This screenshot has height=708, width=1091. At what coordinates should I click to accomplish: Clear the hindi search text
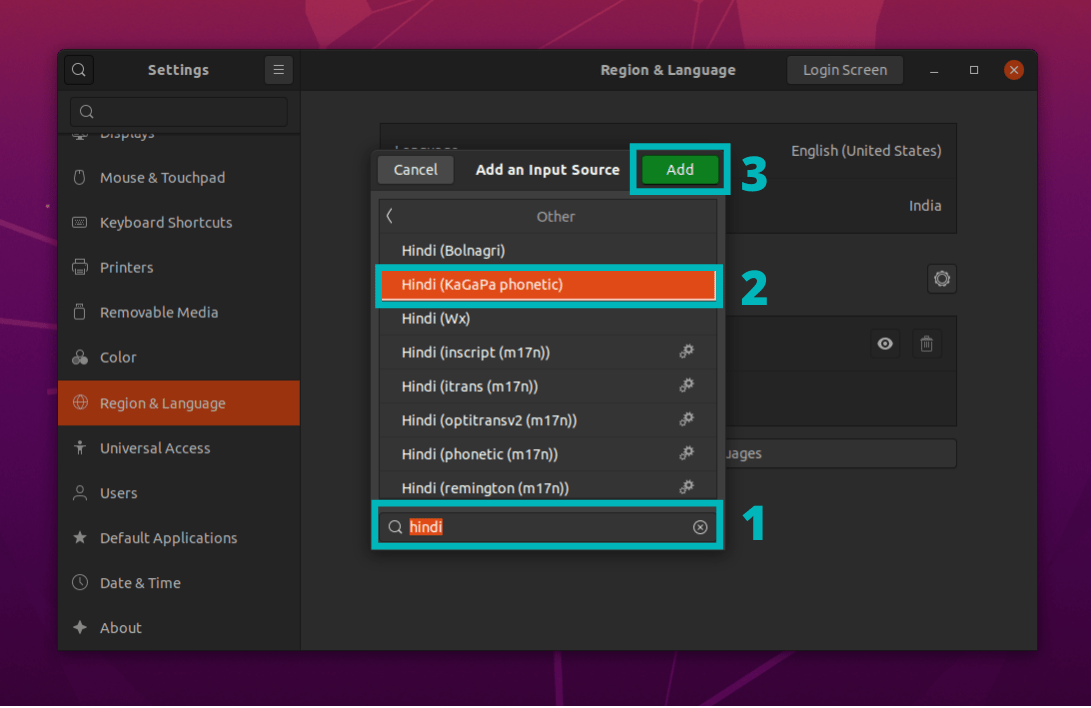700,527
